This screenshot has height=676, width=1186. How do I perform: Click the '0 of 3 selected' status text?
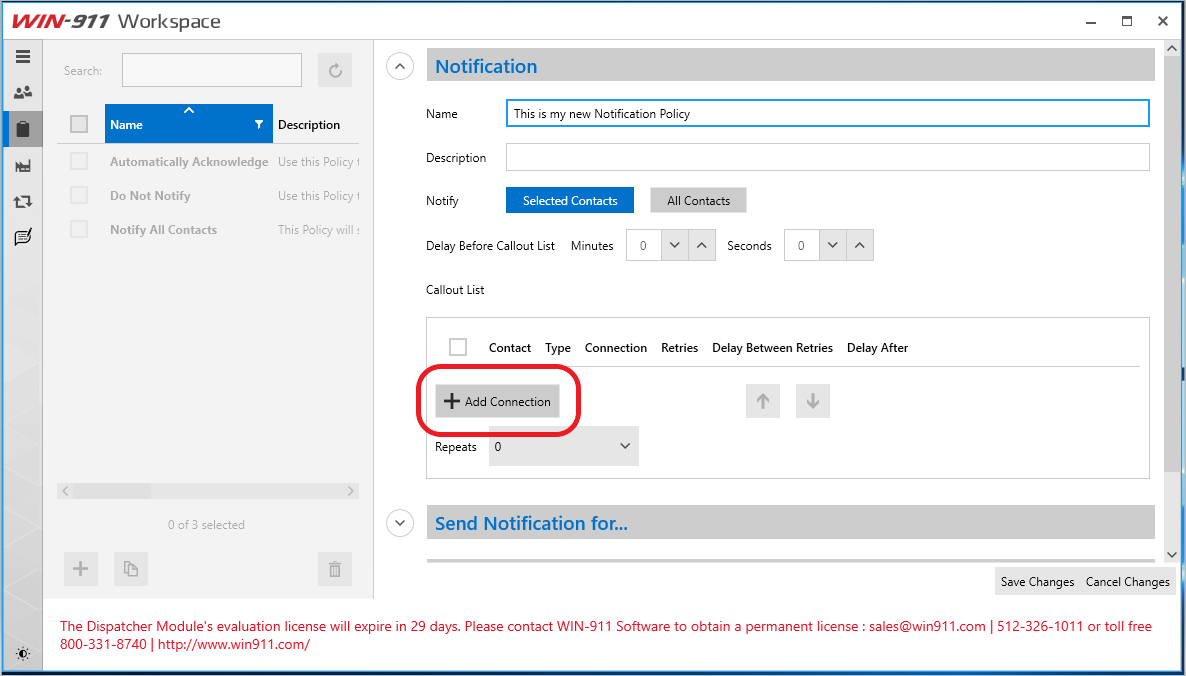206,525
